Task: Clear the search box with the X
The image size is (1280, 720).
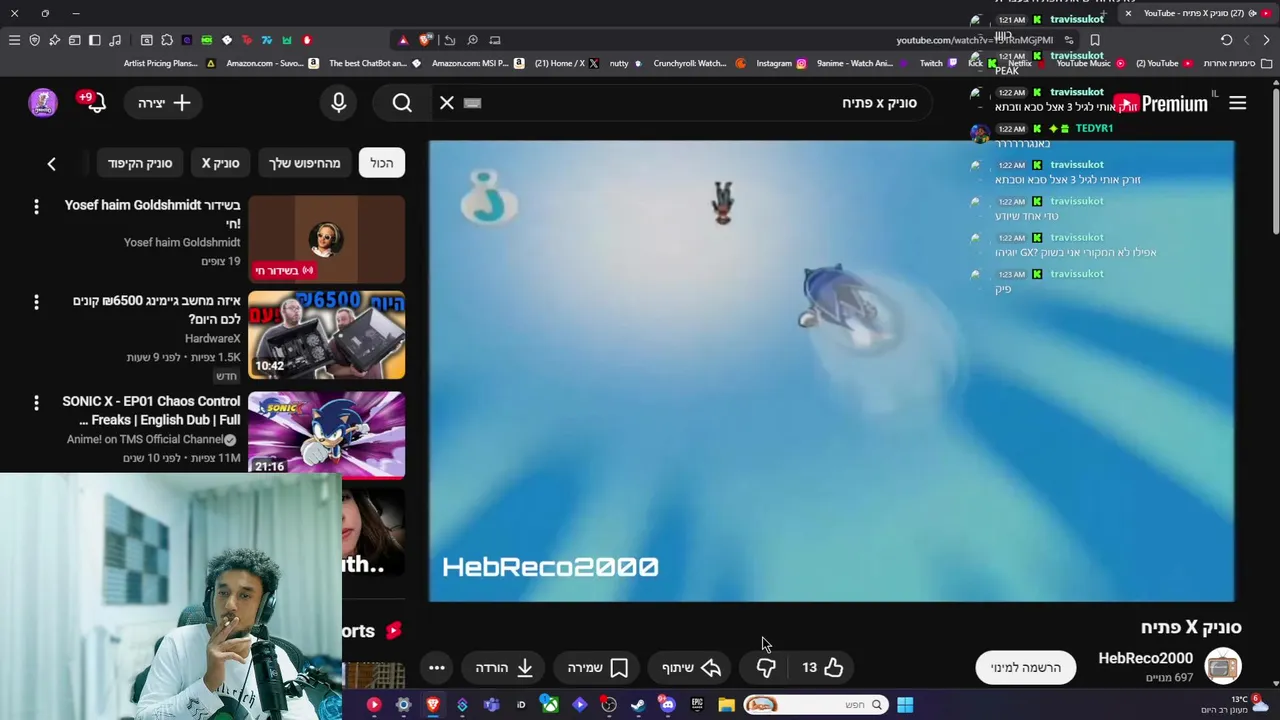Action: coord(447,103)
